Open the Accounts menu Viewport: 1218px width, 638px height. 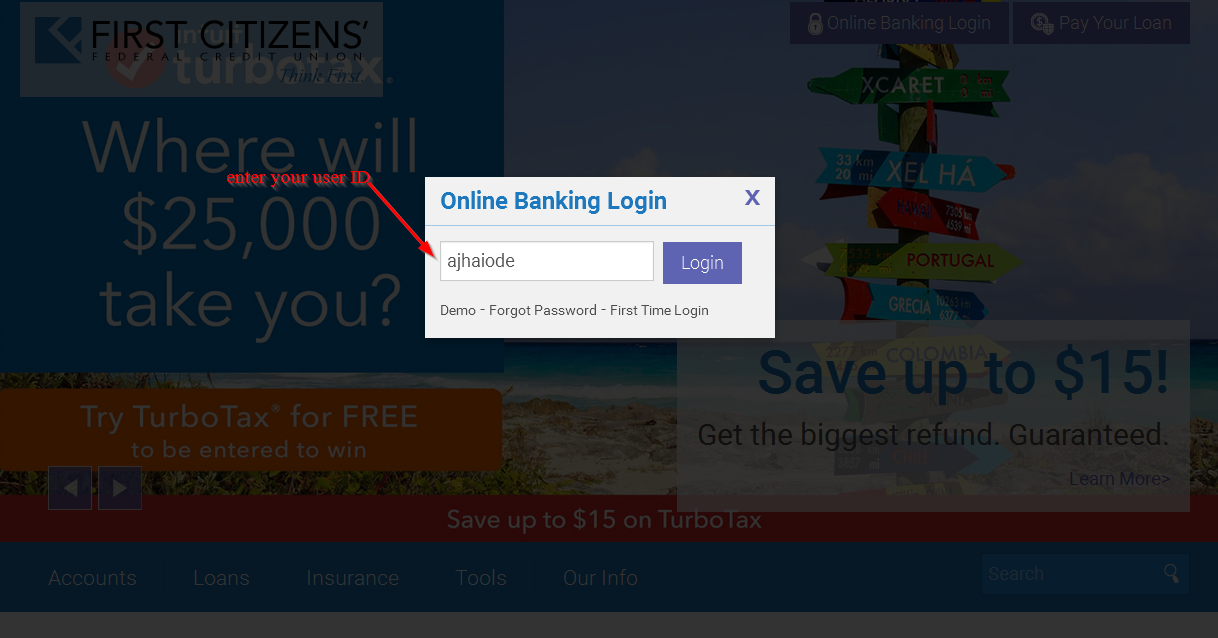click(x=92, y=578)
